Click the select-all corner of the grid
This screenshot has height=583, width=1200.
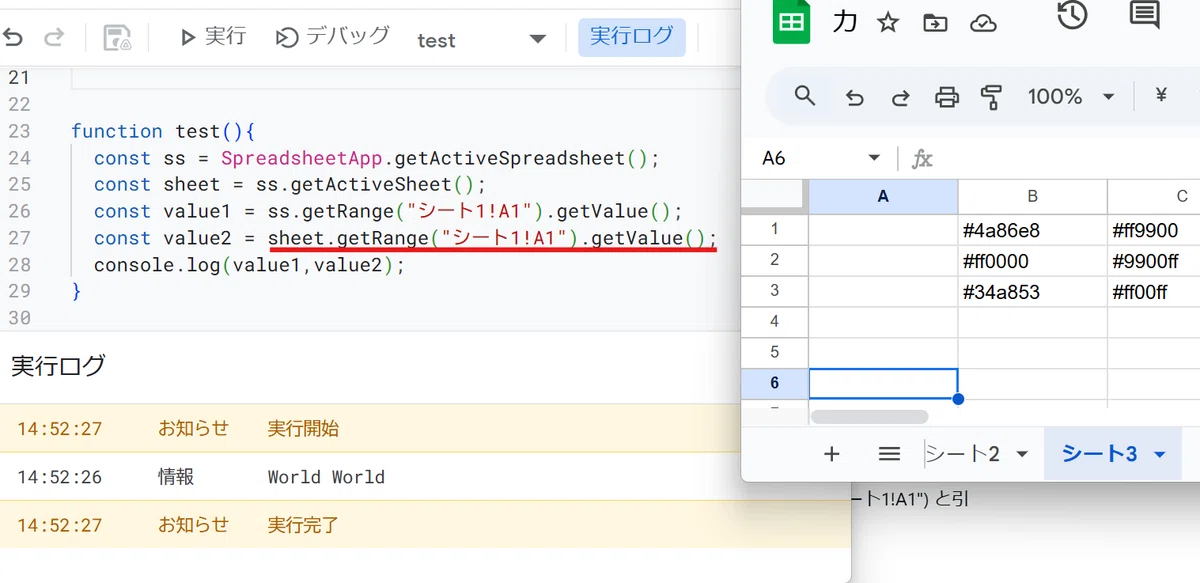774,197
